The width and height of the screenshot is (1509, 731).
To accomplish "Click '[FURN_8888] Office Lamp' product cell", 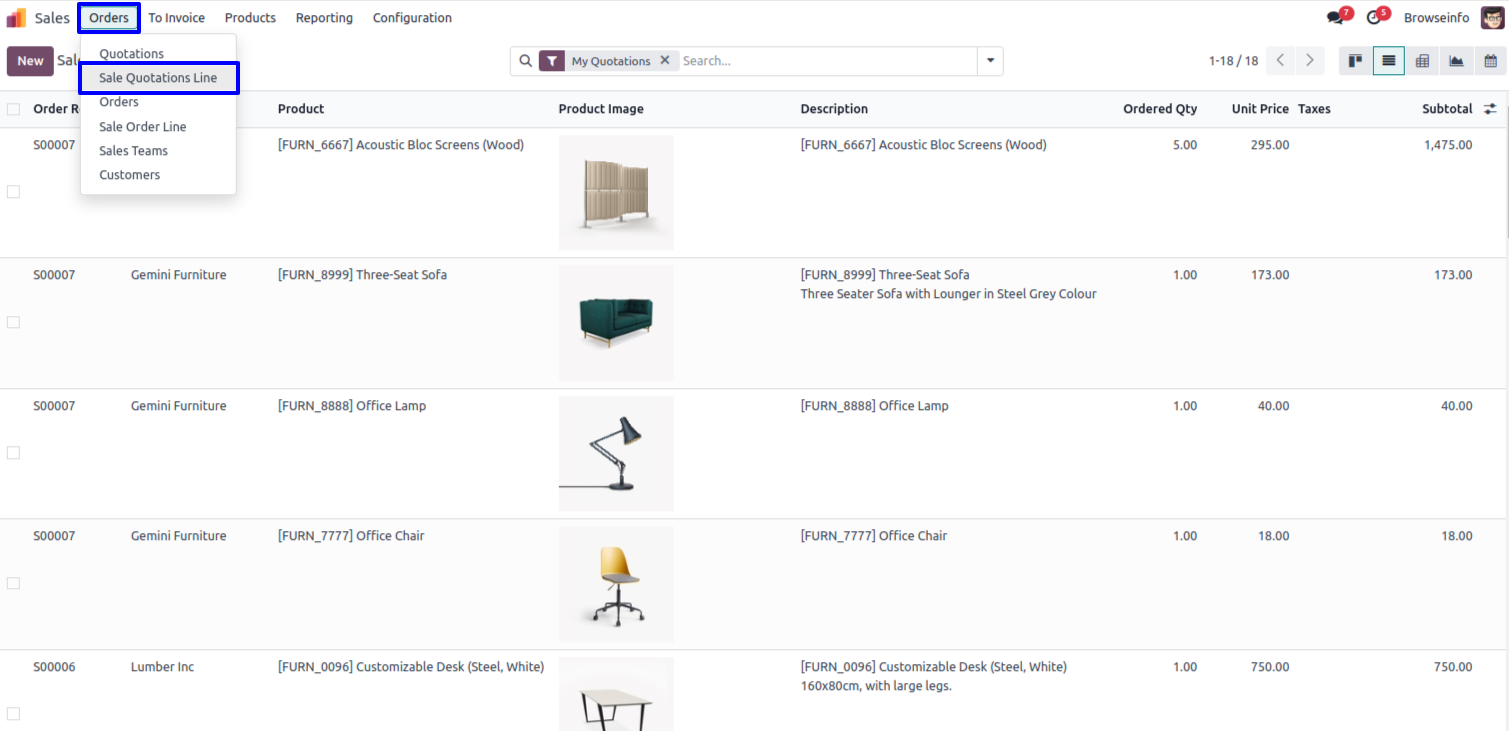I will [x=352, y=406].
